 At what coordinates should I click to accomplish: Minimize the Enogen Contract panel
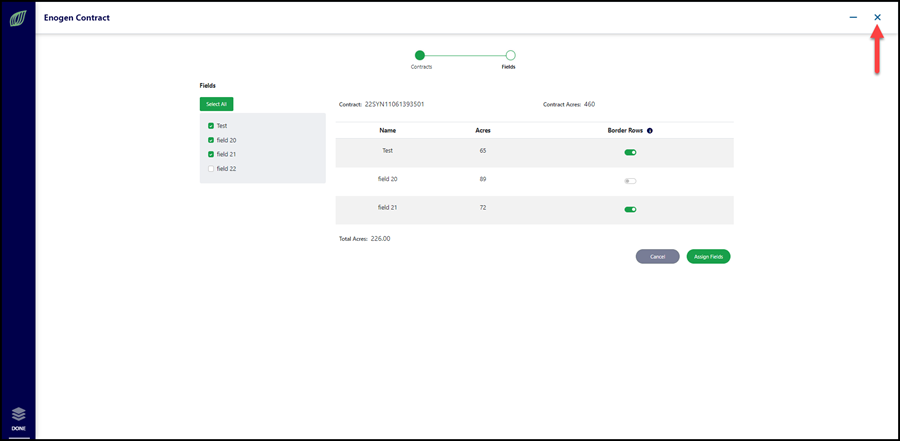pos(854,18)
